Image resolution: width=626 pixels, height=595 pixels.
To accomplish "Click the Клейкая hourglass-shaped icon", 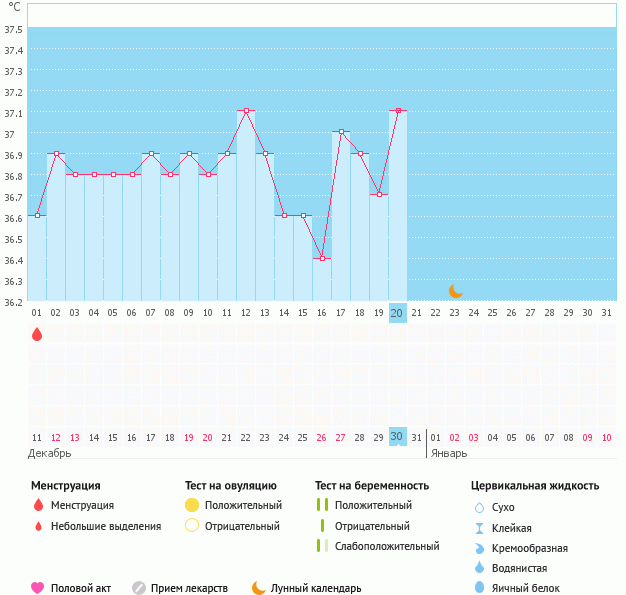I will (x=479, y=528).
